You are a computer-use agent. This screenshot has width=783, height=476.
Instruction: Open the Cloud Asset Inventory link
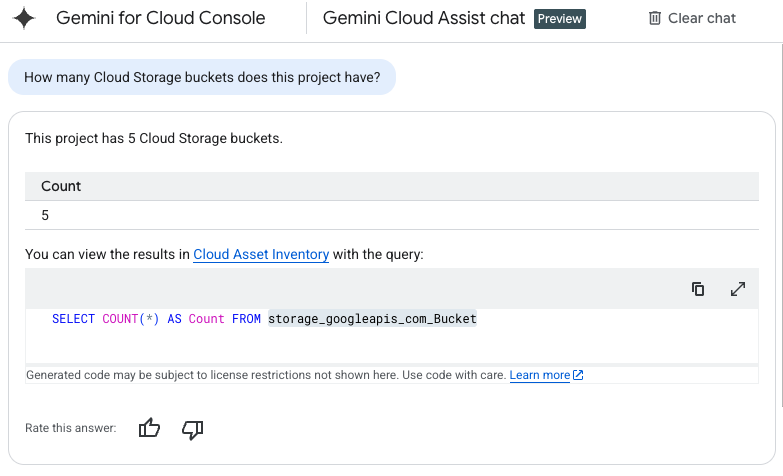pos(261,254)
